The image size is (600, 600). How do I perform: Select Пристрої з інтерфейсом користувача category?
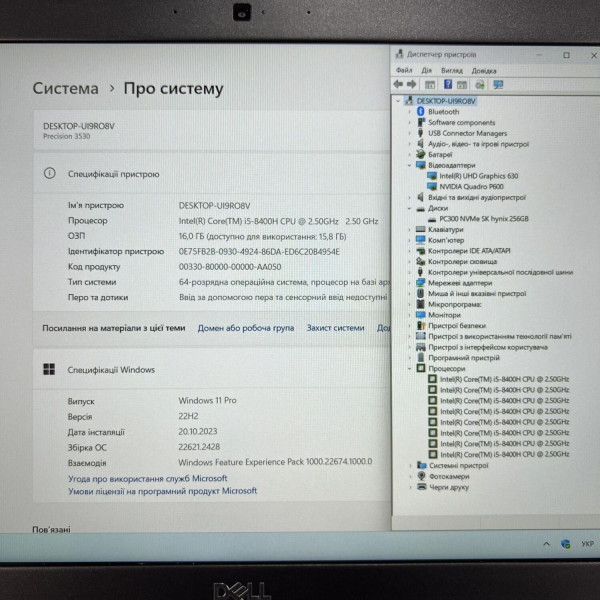pos(488,347)
